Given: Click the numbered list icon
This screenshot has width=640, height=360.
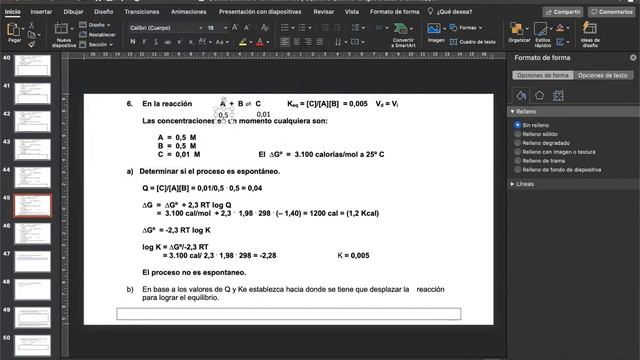Looking at the screenshot, I should pyautogui.click(x=302, y=28).
